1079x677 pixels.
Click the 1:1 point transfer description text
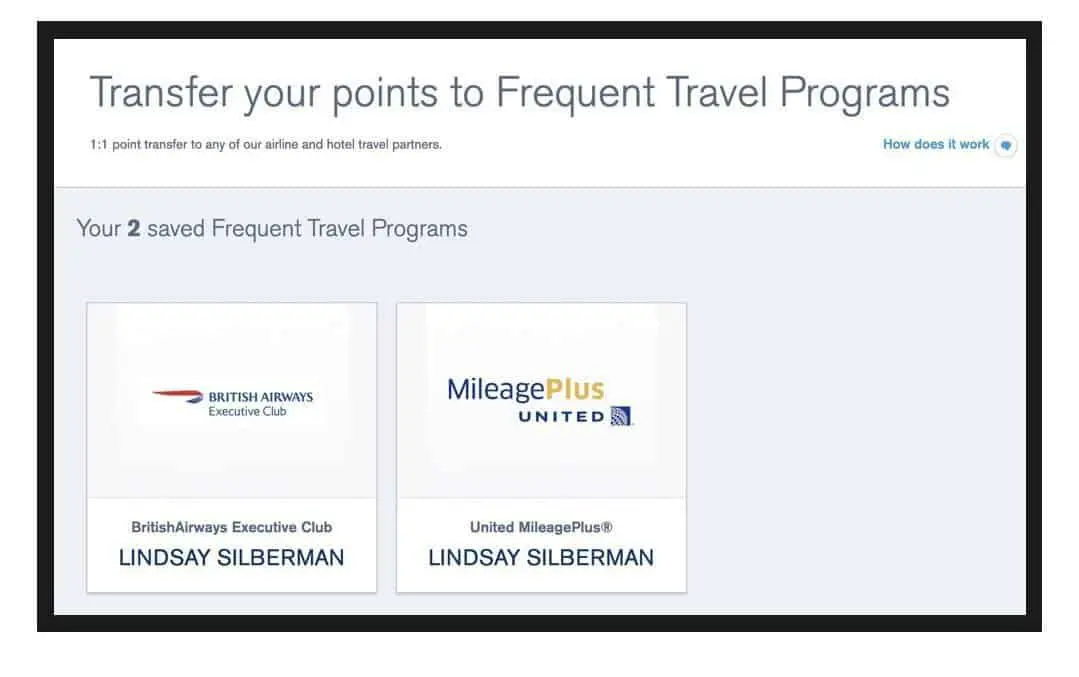tap(266, 144)
